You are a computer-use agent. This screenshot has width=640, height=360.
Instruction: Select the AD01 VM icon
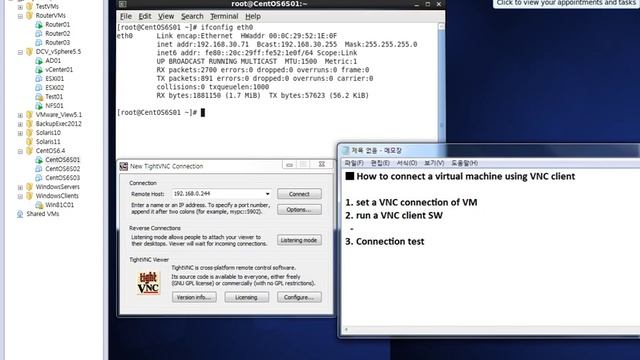(x=39, y=60)
